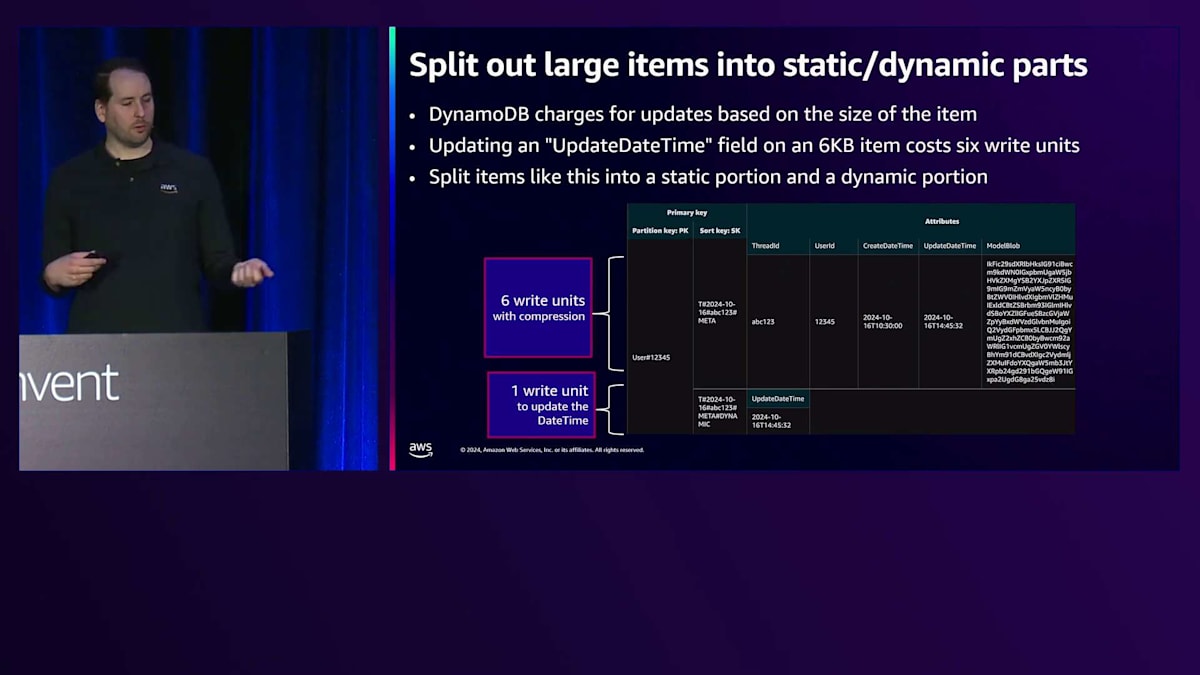Screen dimensions: 1200x675
Task: Select the '12345' UserId value
Action: (824, 322)
